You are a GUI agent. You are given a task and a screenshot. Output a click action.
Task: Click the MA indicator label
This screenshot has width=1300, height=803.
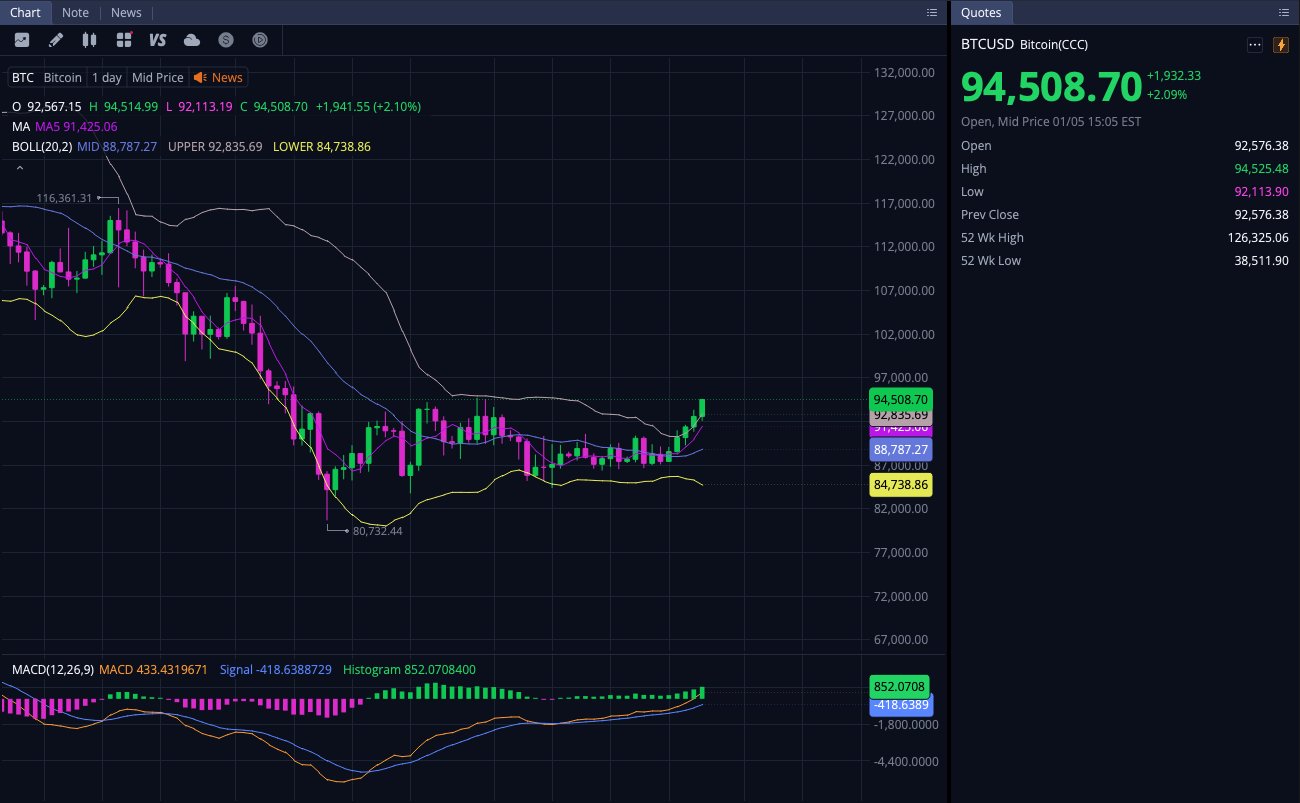click(x=20, y=126)
